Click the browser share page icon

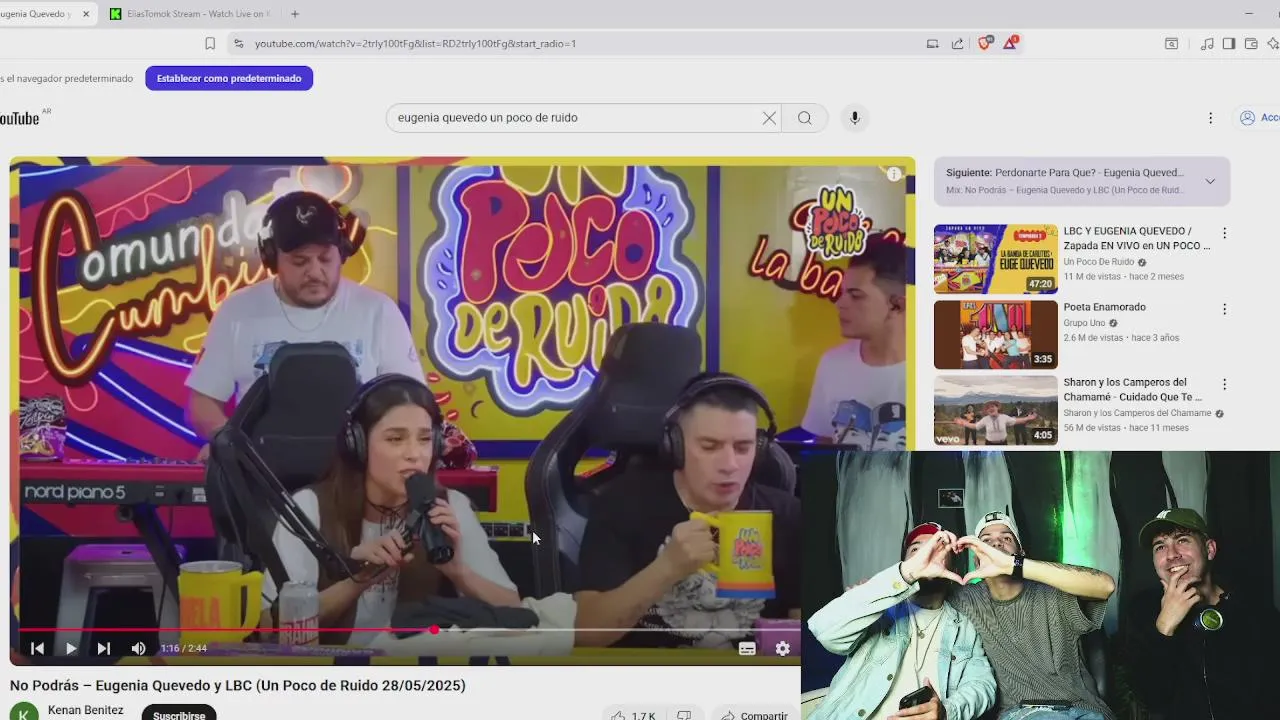pos(958,43)
